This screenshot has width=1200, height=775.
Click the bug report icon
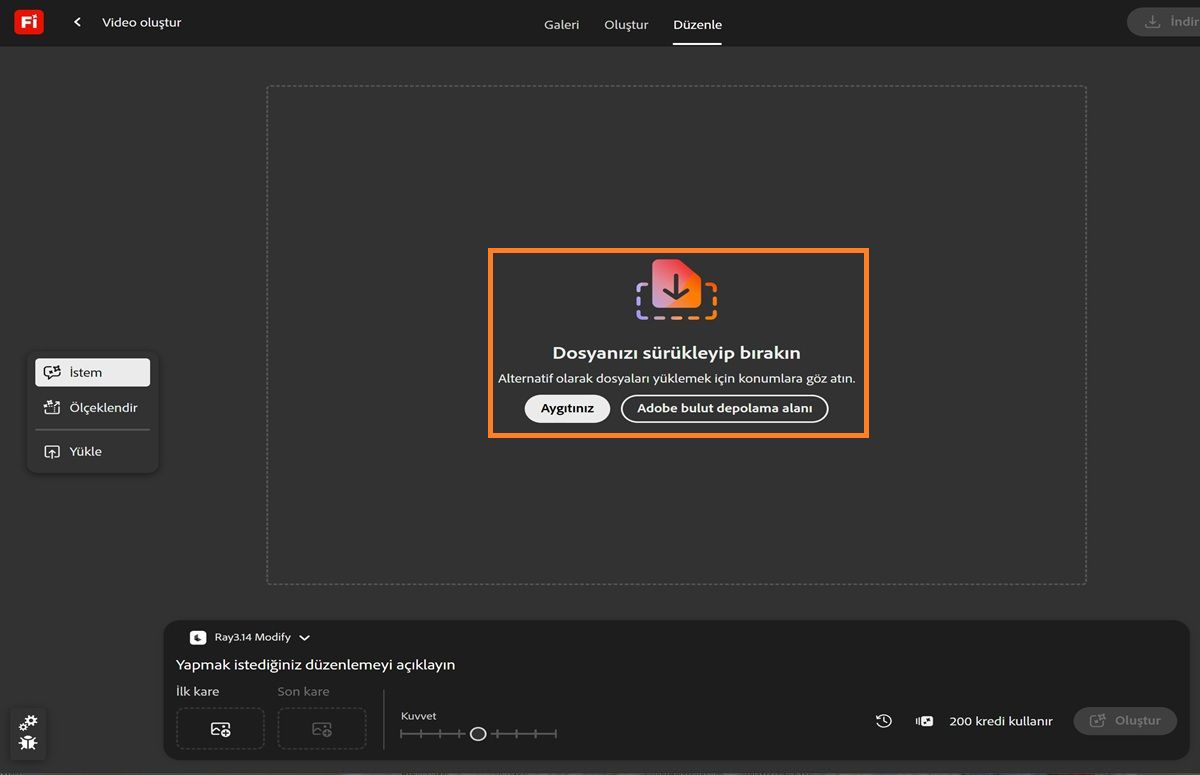[29, 744]
